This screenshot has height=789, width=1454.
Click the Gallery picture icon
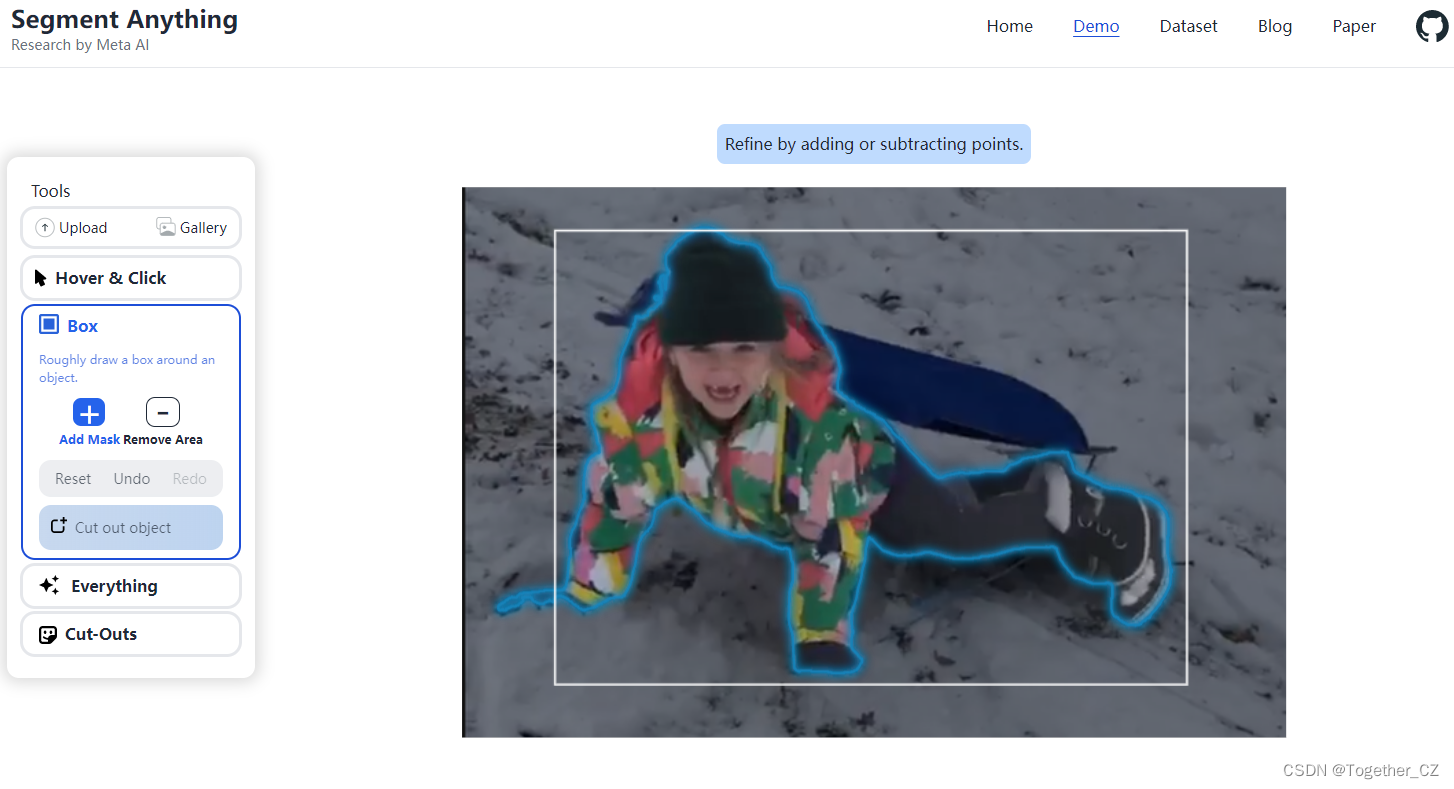(166, 227)
